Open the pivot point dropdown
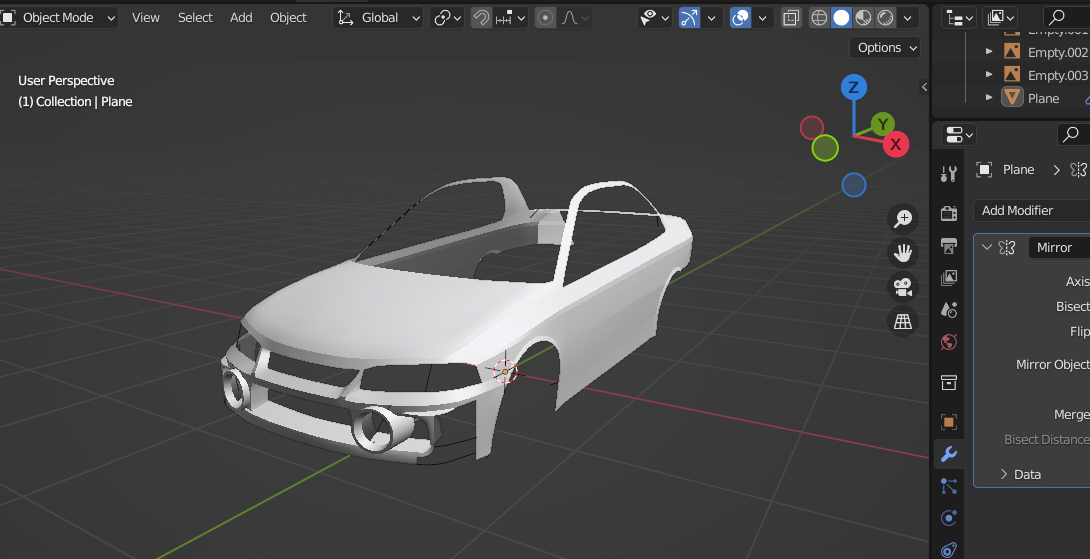The height and width of the screenshot is (559, 1090). coord(447,18)
